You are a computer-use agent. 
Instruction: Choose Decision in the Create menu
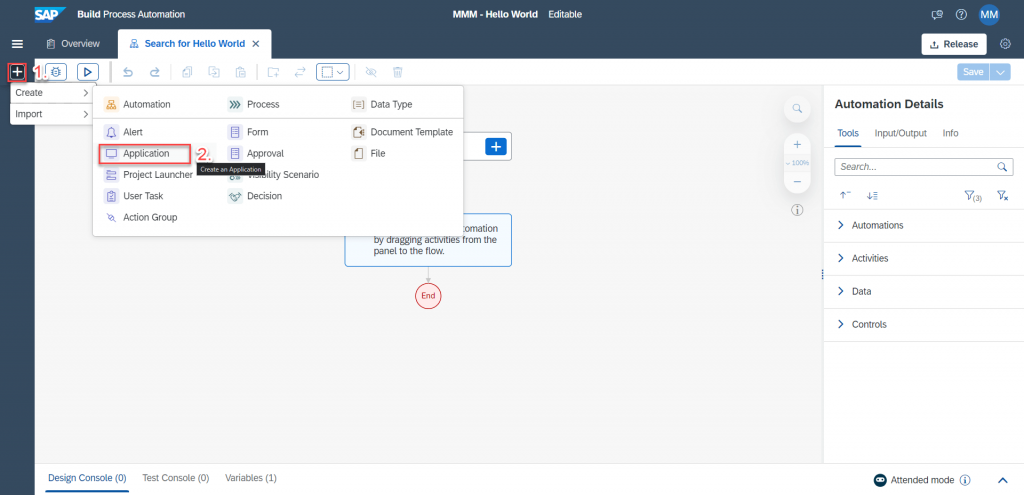click(x=255, y=196)
